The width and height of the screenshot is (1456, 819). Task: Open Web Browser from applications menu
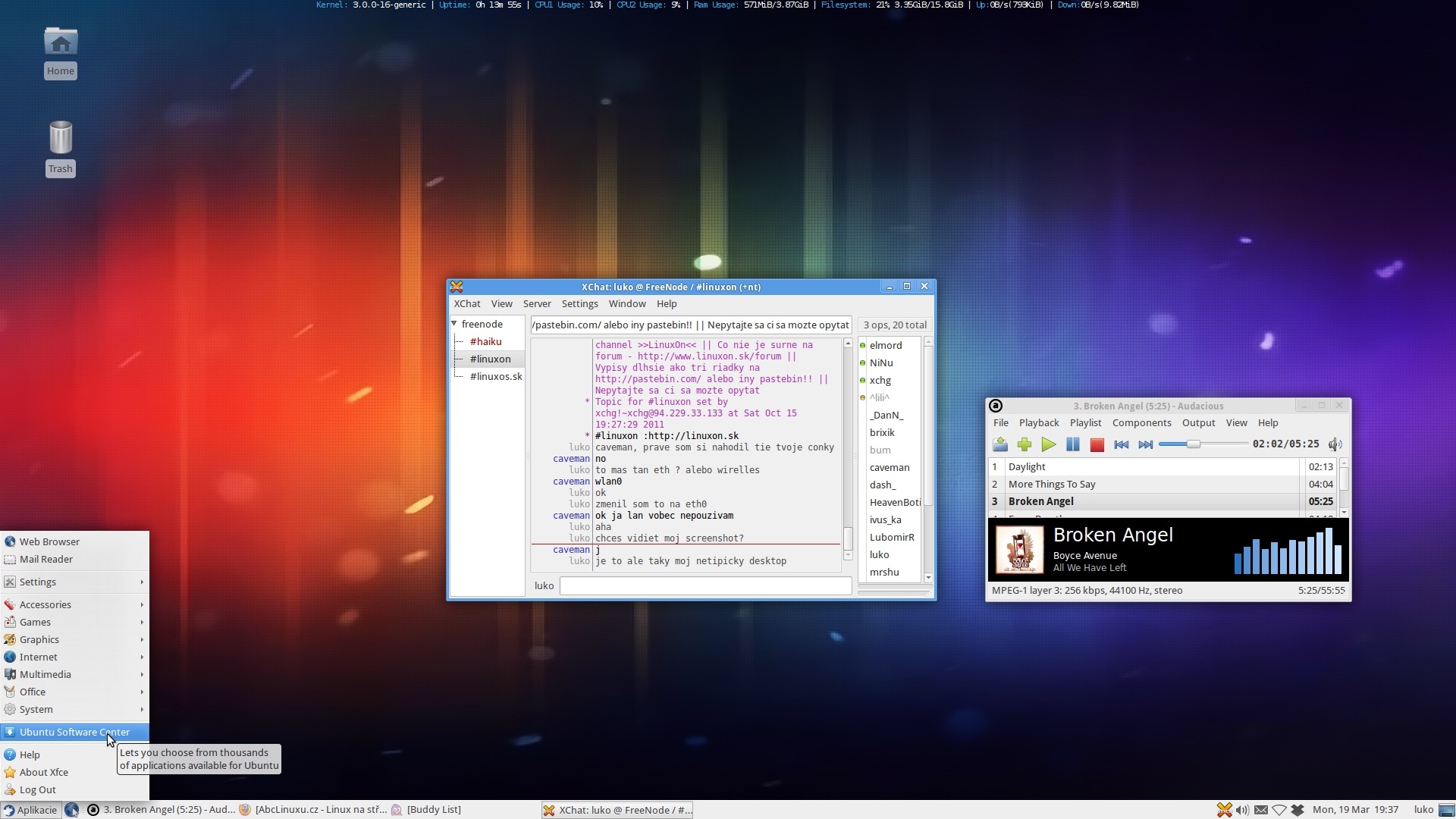coord(74,541)
